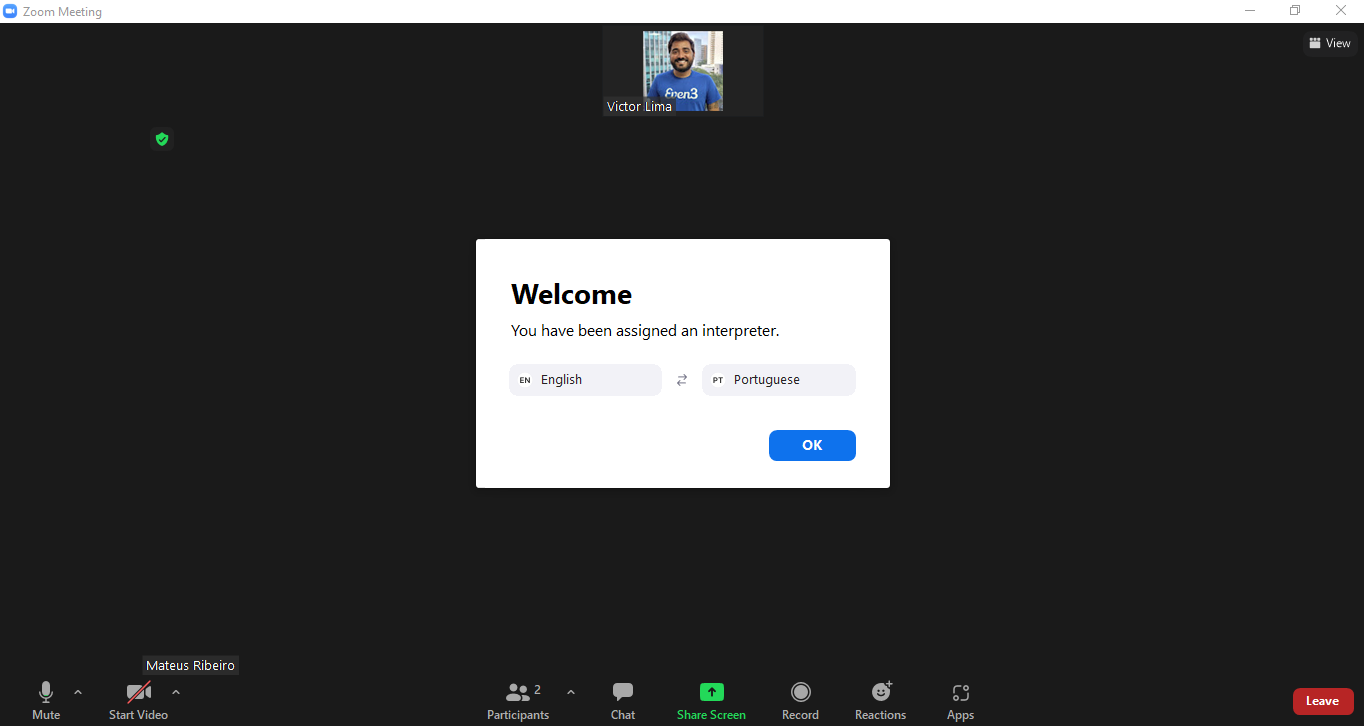Viewport: 1364px width, 726px height.
Task: Open the Reactions menu
Action: [x=881, y=700]
